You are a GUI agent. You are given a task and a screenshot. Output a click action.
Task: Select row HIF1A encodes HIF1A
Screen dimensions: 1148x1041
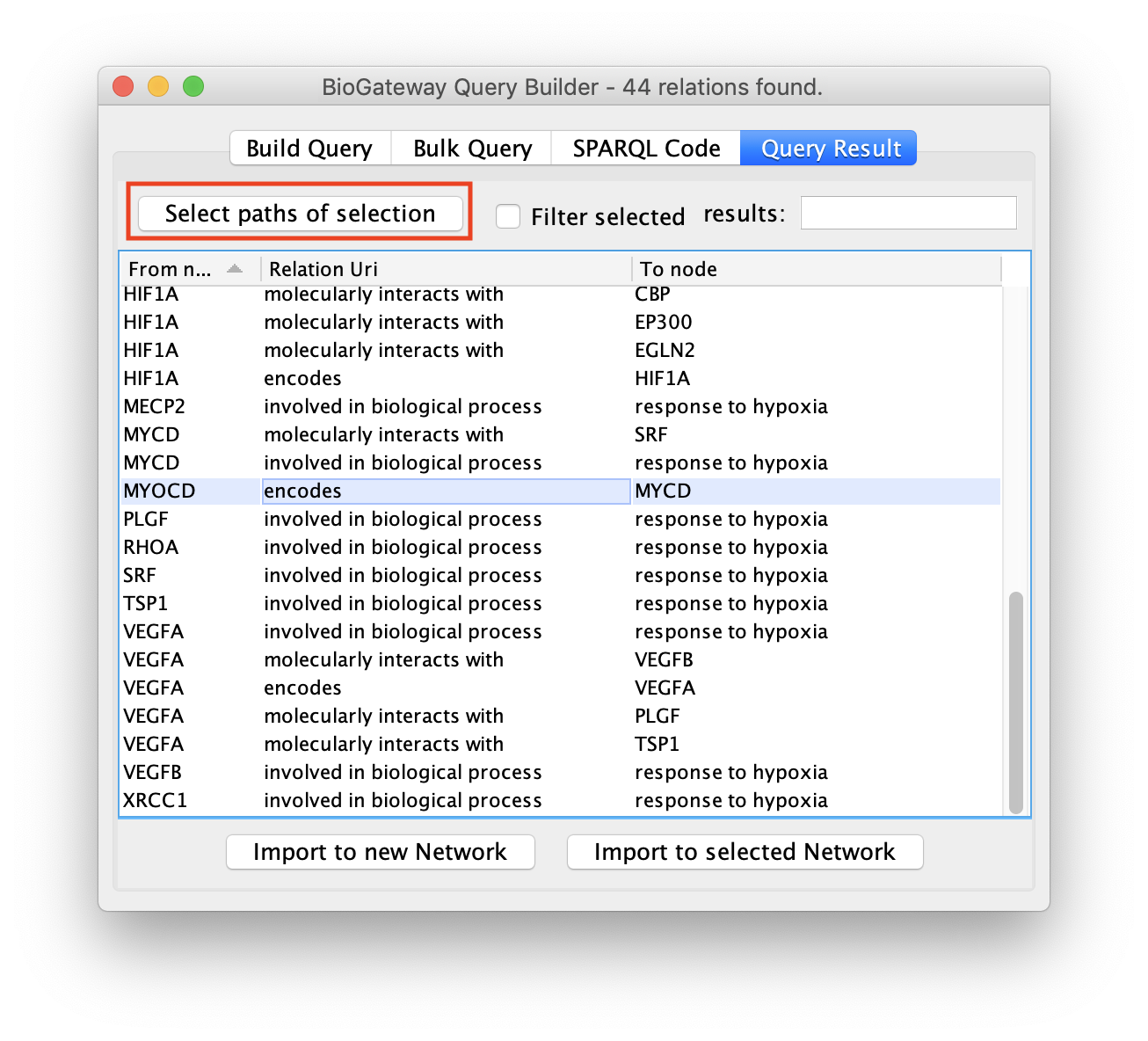point(561,378)
